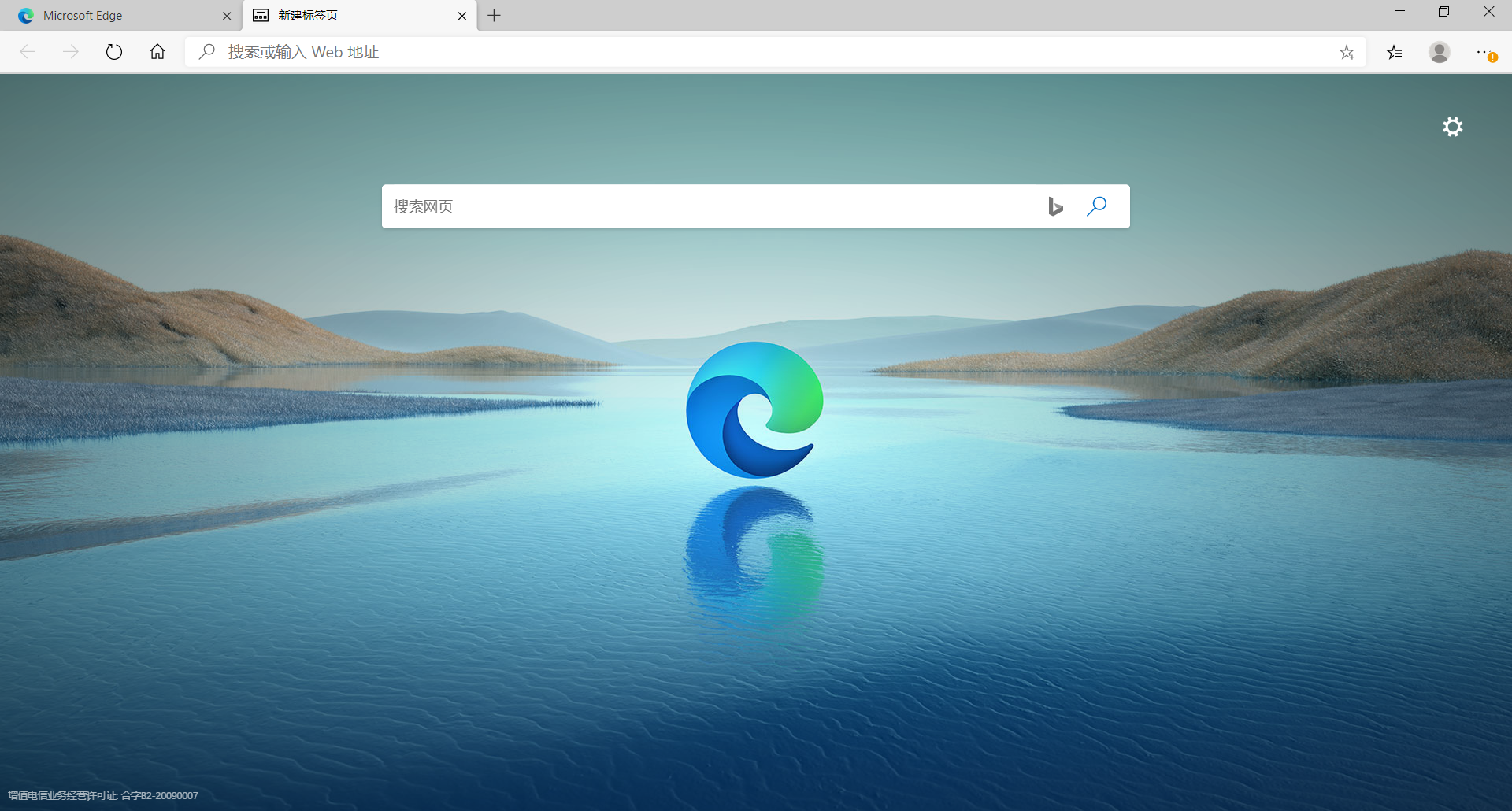Switch to the Microsoft Edge tab

tap(121, 16)
